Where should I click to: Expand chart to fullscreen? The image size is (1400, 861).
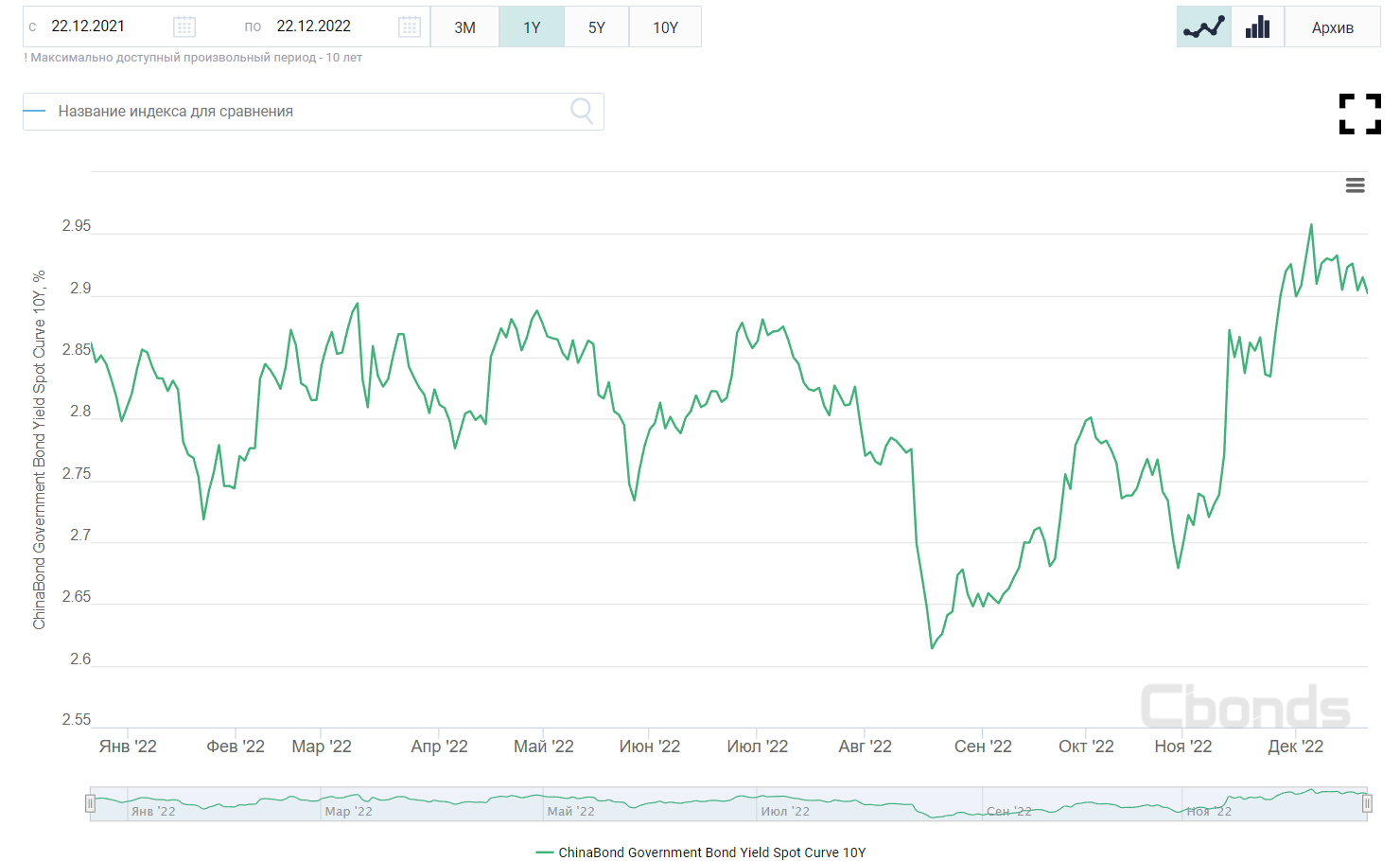pos(1360,114)
